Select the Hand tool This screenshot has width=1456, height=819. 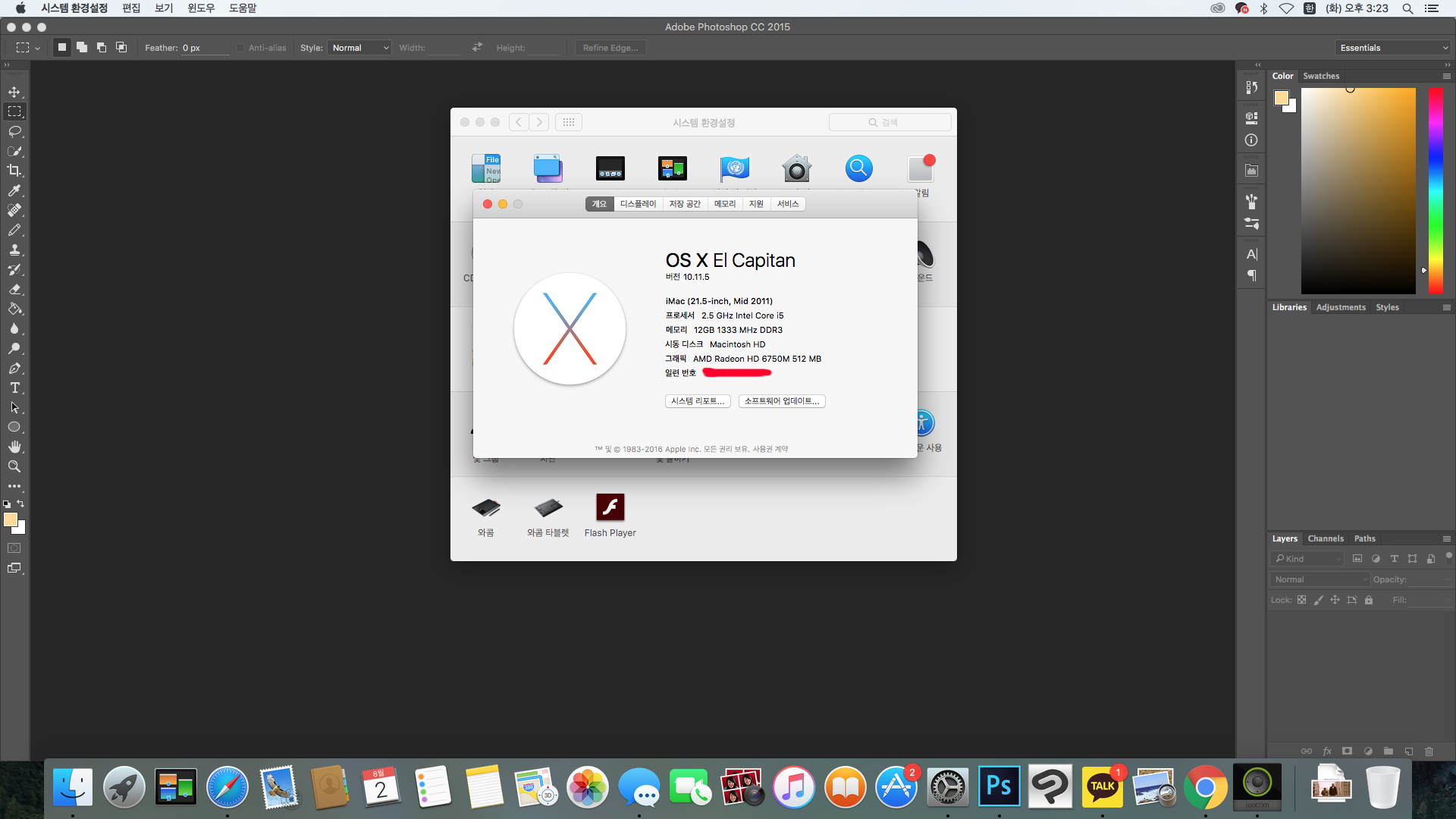click(x=14, y=447)
